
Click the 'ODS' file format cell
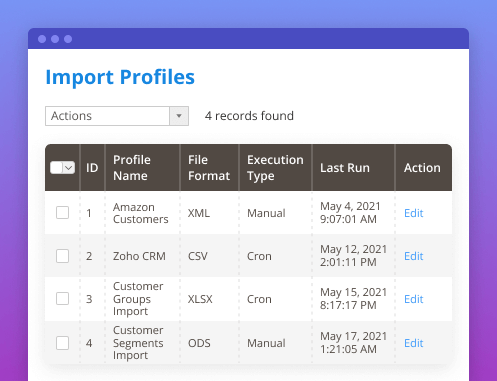199,343
